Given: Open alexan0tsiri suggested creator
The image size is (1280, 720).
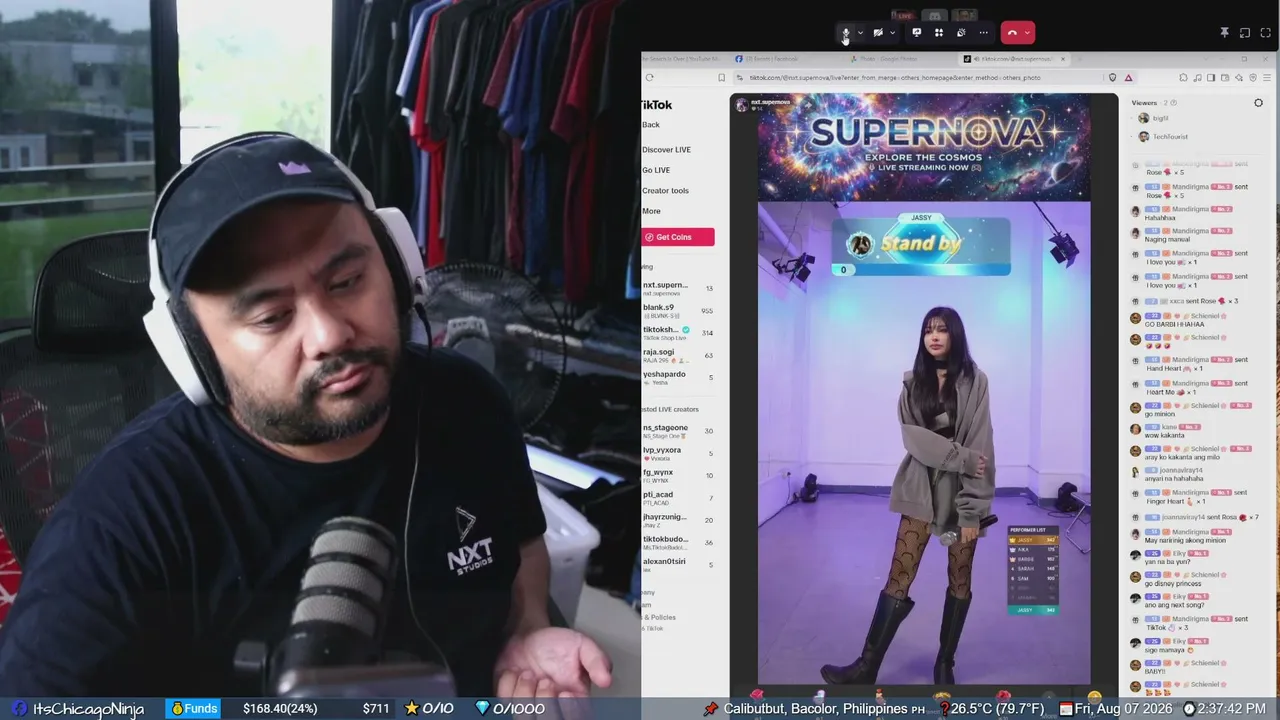Looking at the screenshot, I should 678,564.
